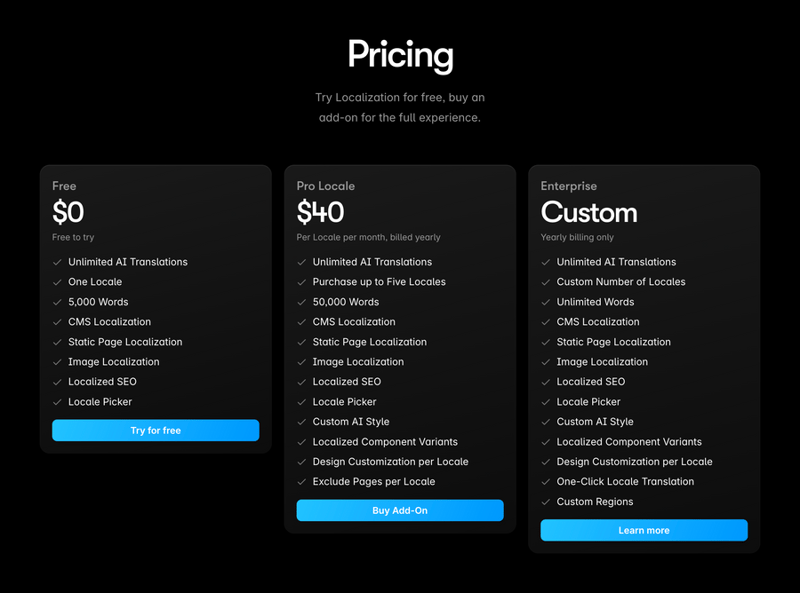Click the Buy Add-On button

(400, 510)
